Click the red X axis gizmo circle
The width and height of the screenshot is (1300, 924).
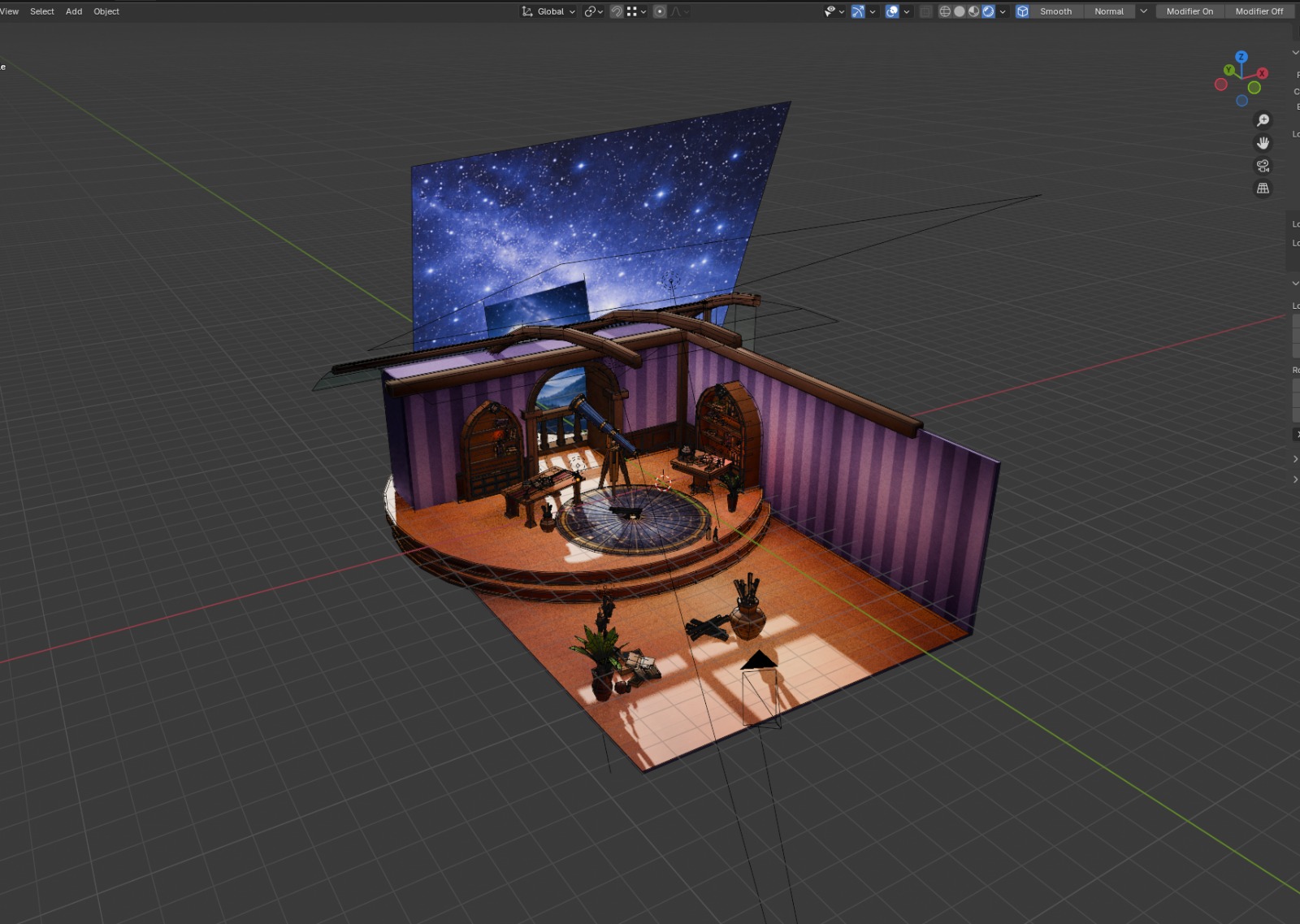(1262, 73)
